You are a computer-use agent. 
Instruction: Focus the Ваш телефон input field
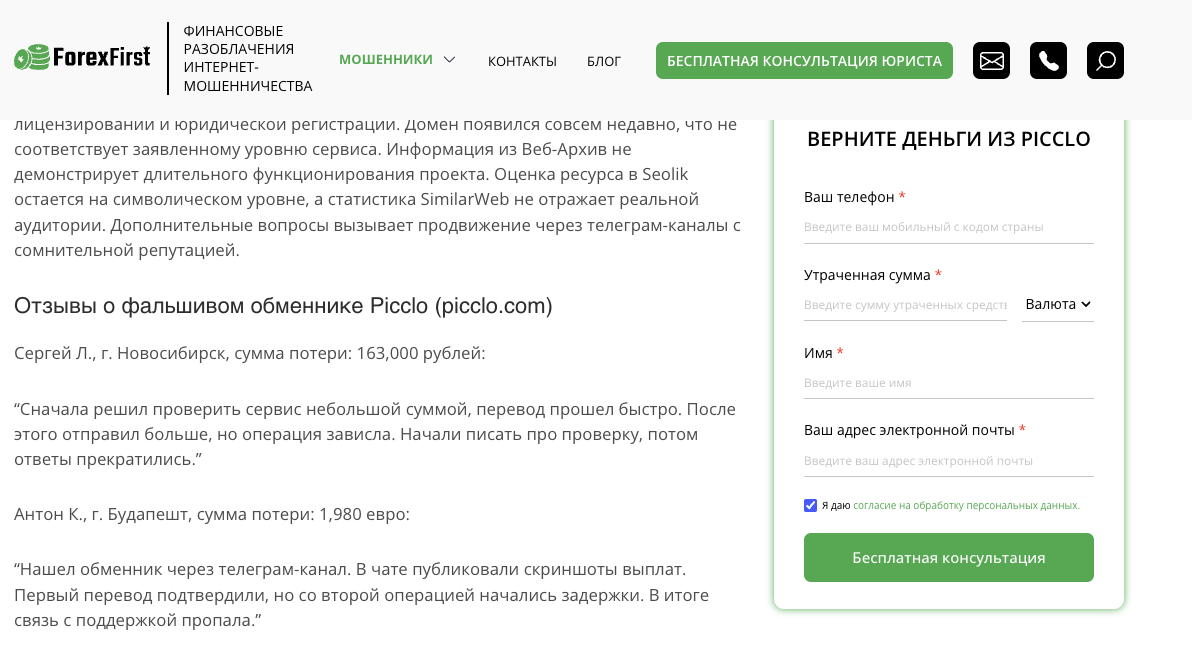coord(948,227)
